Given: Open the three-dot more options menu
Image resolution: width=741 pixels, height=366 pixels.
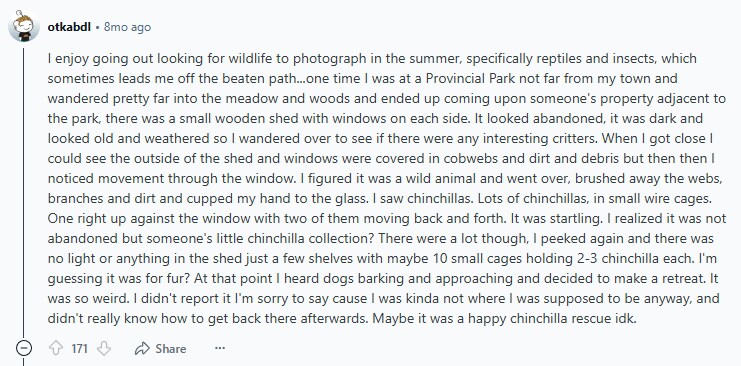Looking at the screenshot, I should pos(220,349).
